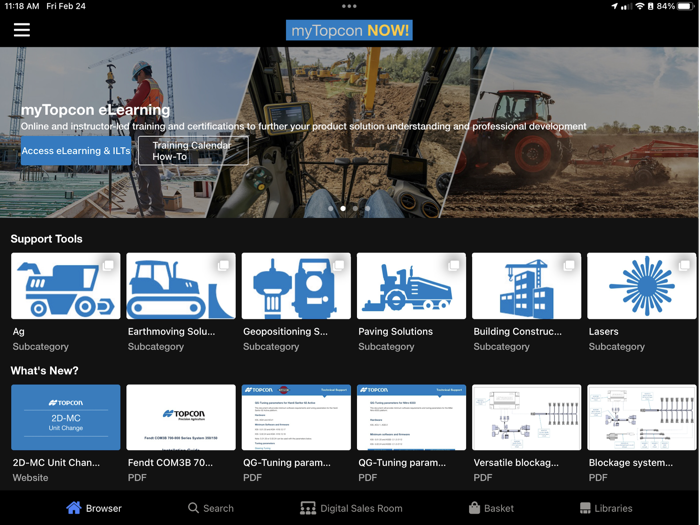Switch to the Digital Sales Room tab

tap(351, 508)
